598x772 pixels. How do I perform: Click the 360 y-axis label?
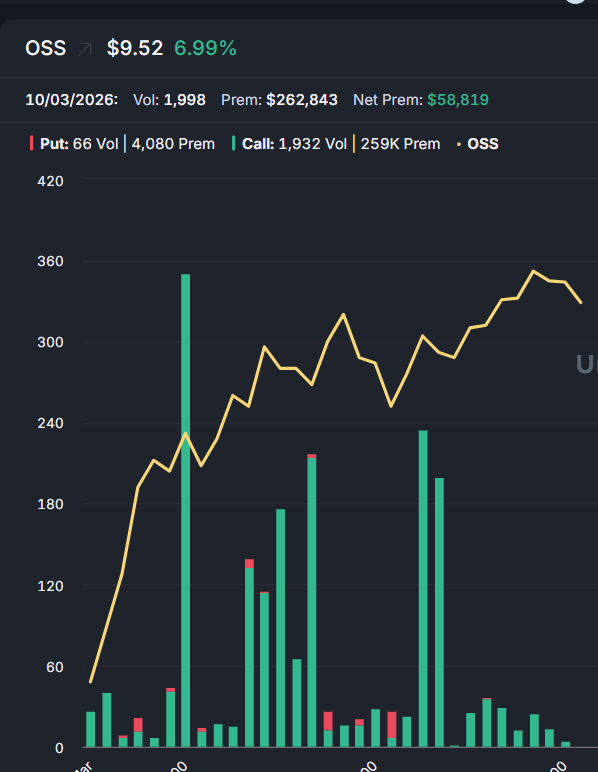point(51,261)
